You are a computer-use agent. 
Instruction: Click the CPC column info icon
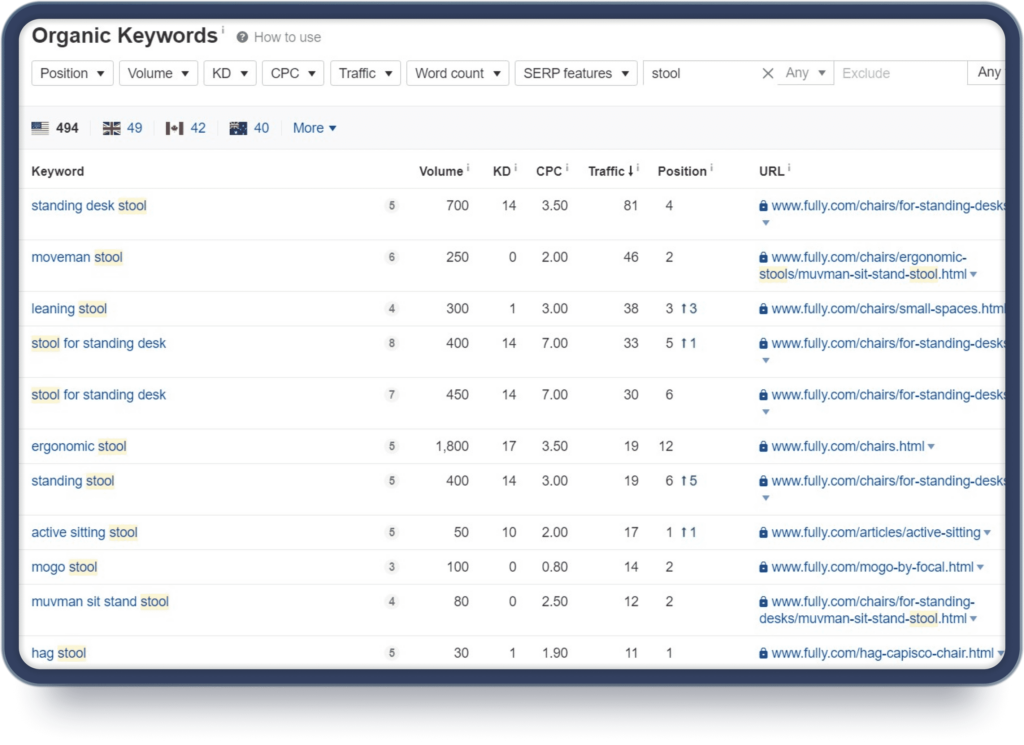click(567, 168)
